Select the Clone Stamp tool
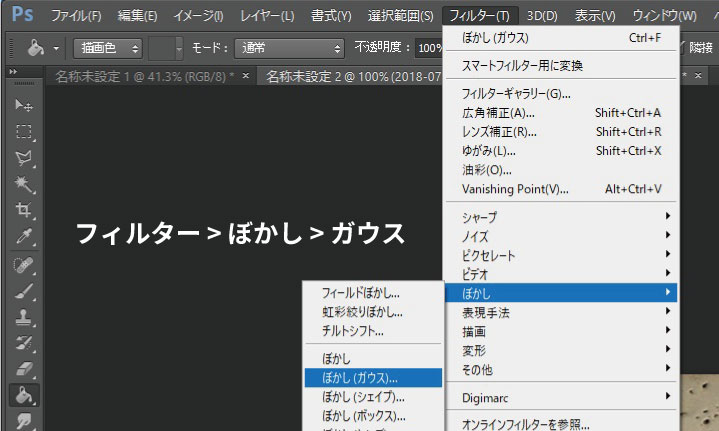Image resolution: width=719 pixels, height=431 pixels. (x=23, y=317)
